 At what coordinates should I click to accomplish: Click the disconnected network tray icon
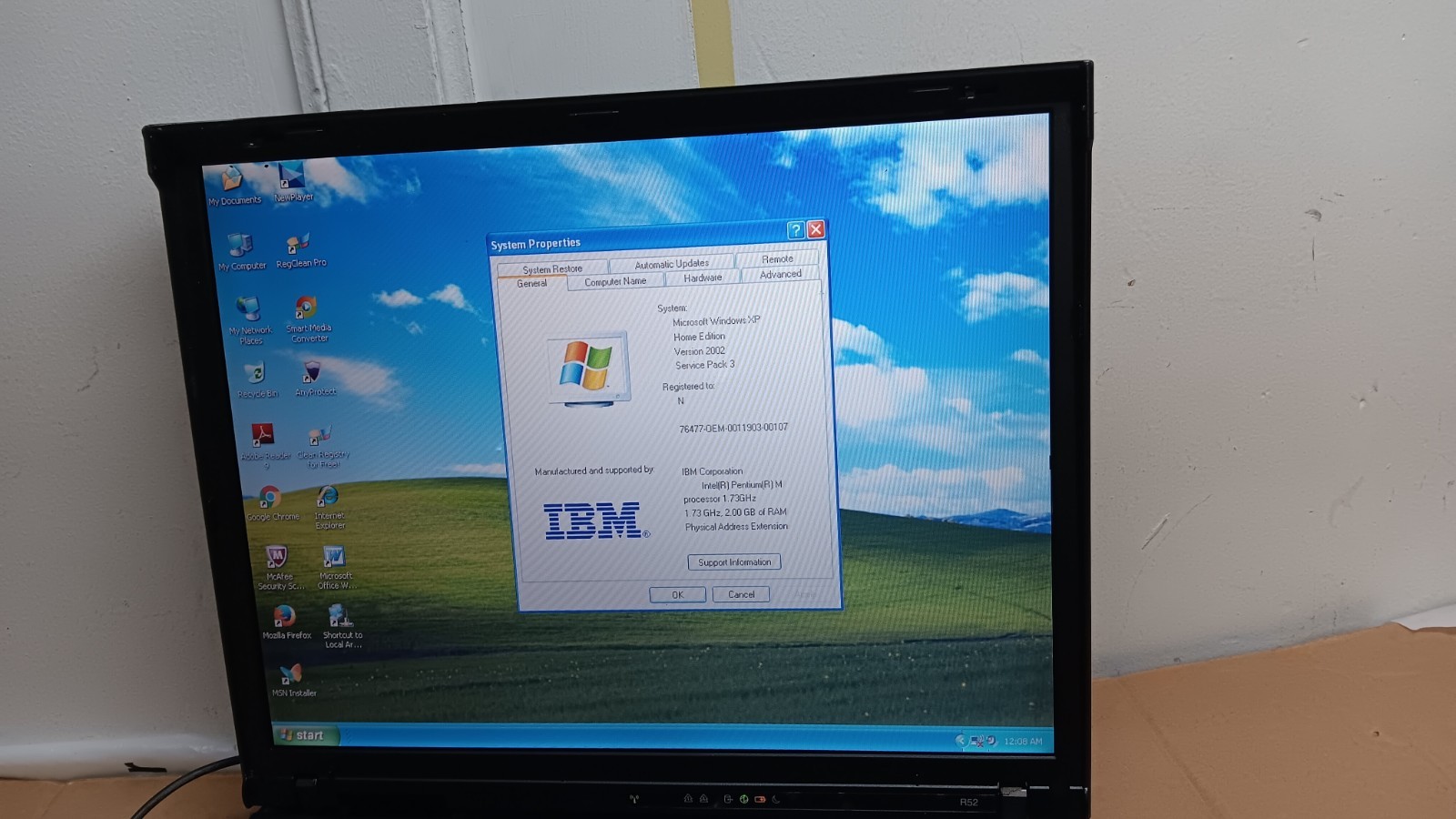tap(977, 741)
